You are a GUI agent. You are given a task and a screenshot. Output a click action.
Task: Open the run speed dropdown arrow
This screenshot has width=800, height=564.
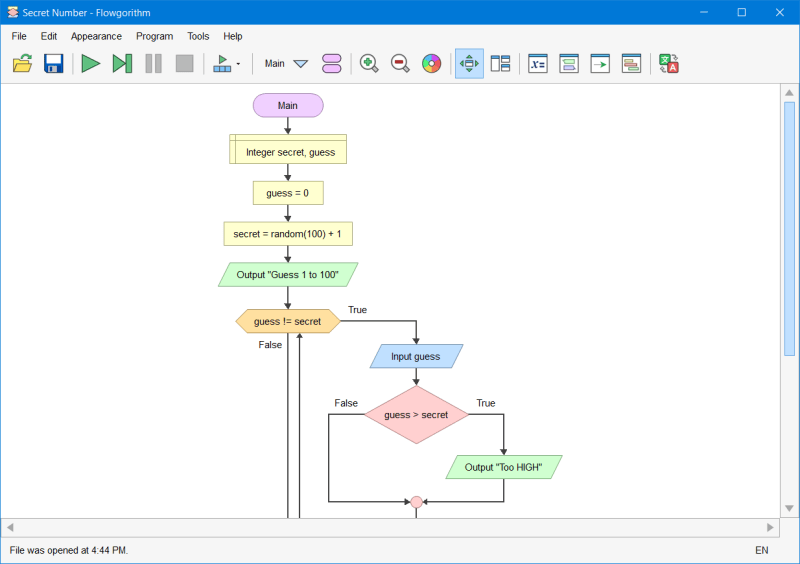(x=238, y=64)
